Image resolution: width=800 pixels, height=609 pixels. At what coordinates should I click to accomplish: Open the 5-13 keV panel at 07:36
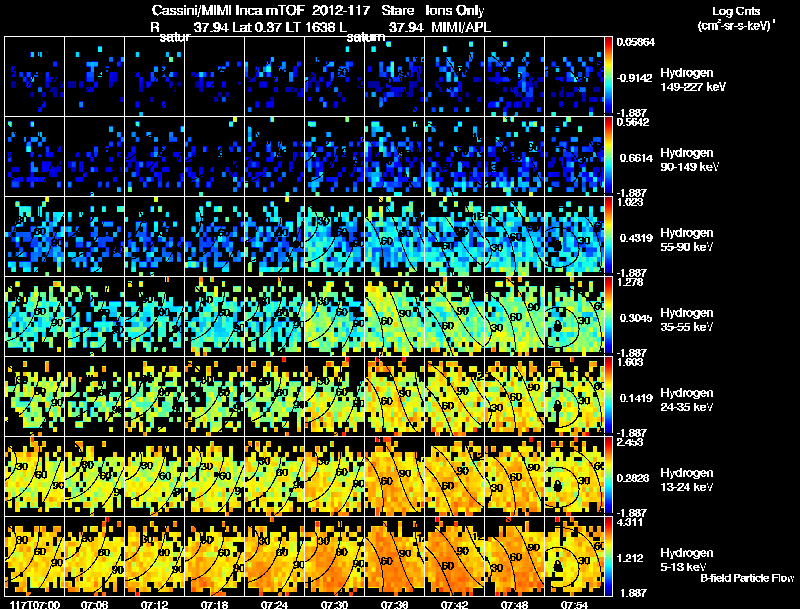[394, 556]
